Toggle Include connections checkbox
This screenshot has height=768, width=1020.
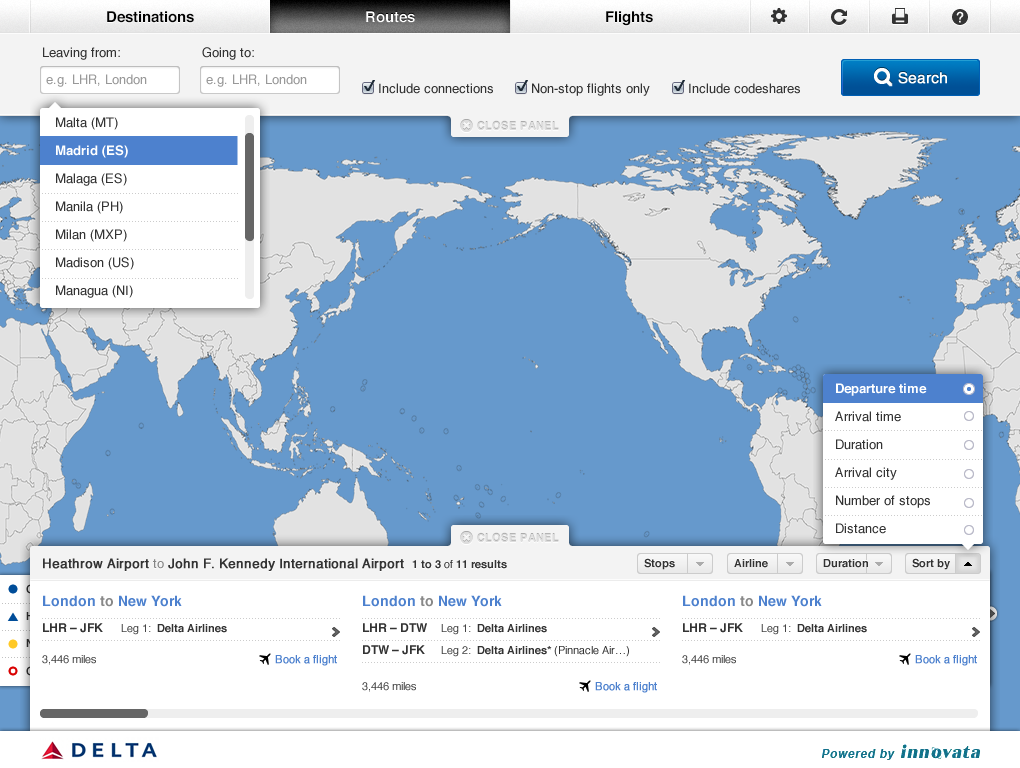click(x=368, y=87)
